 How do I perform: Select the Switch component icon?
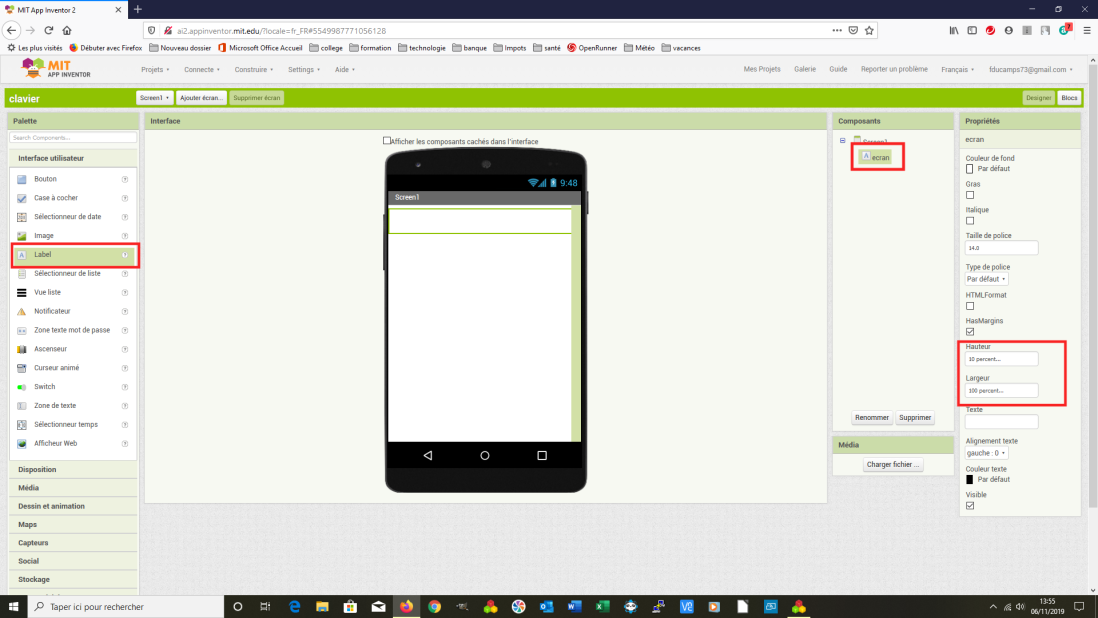pyautogui.click(x=22, y=387)
